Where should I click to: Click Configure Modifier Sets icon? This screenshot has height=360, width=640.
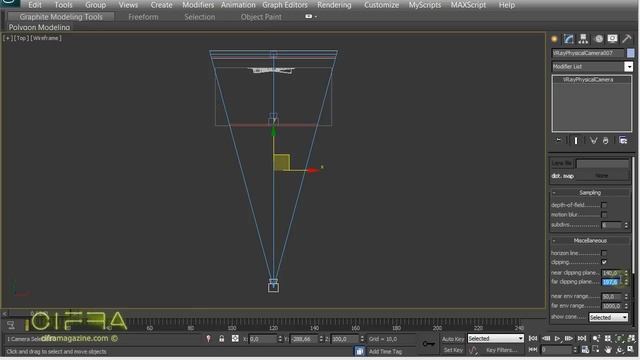[623, 140]
